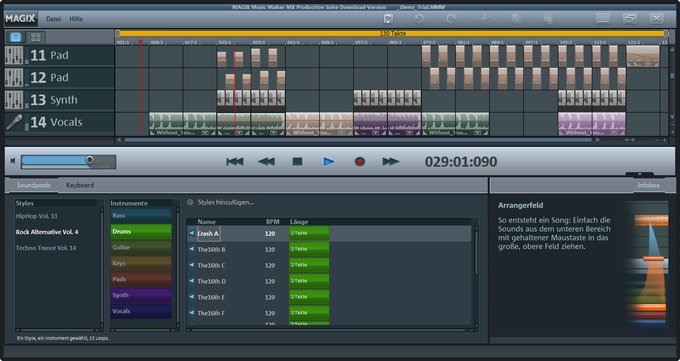Viewport: 680px width, 361px height.
Task: Click Styles hinzufügen... link
Action: 226,202
